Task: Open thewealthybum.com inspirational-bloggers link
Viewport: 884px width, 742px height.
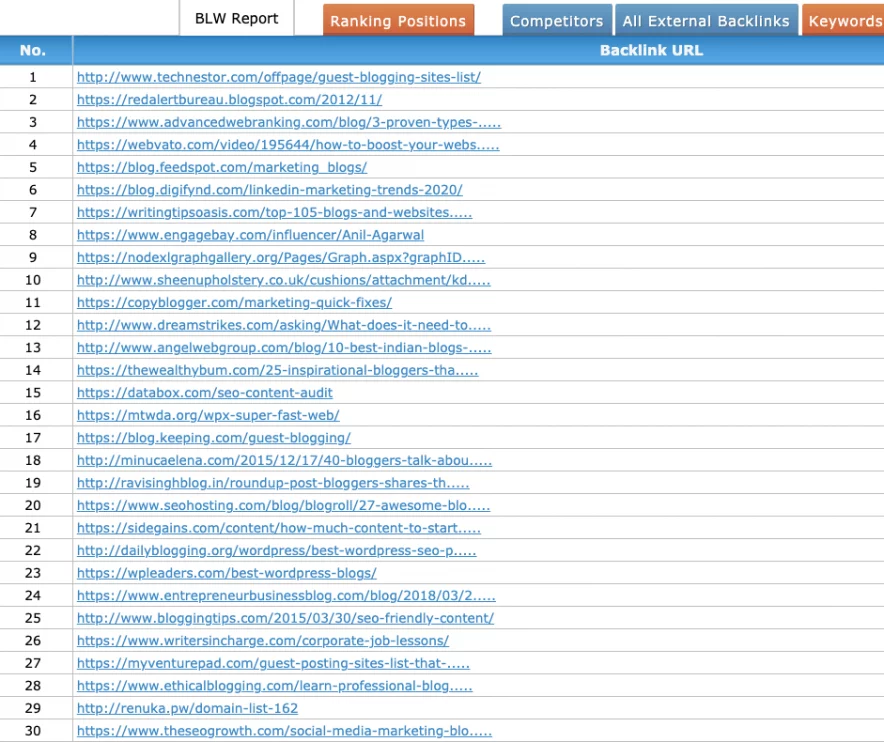Action: [277, 370]
